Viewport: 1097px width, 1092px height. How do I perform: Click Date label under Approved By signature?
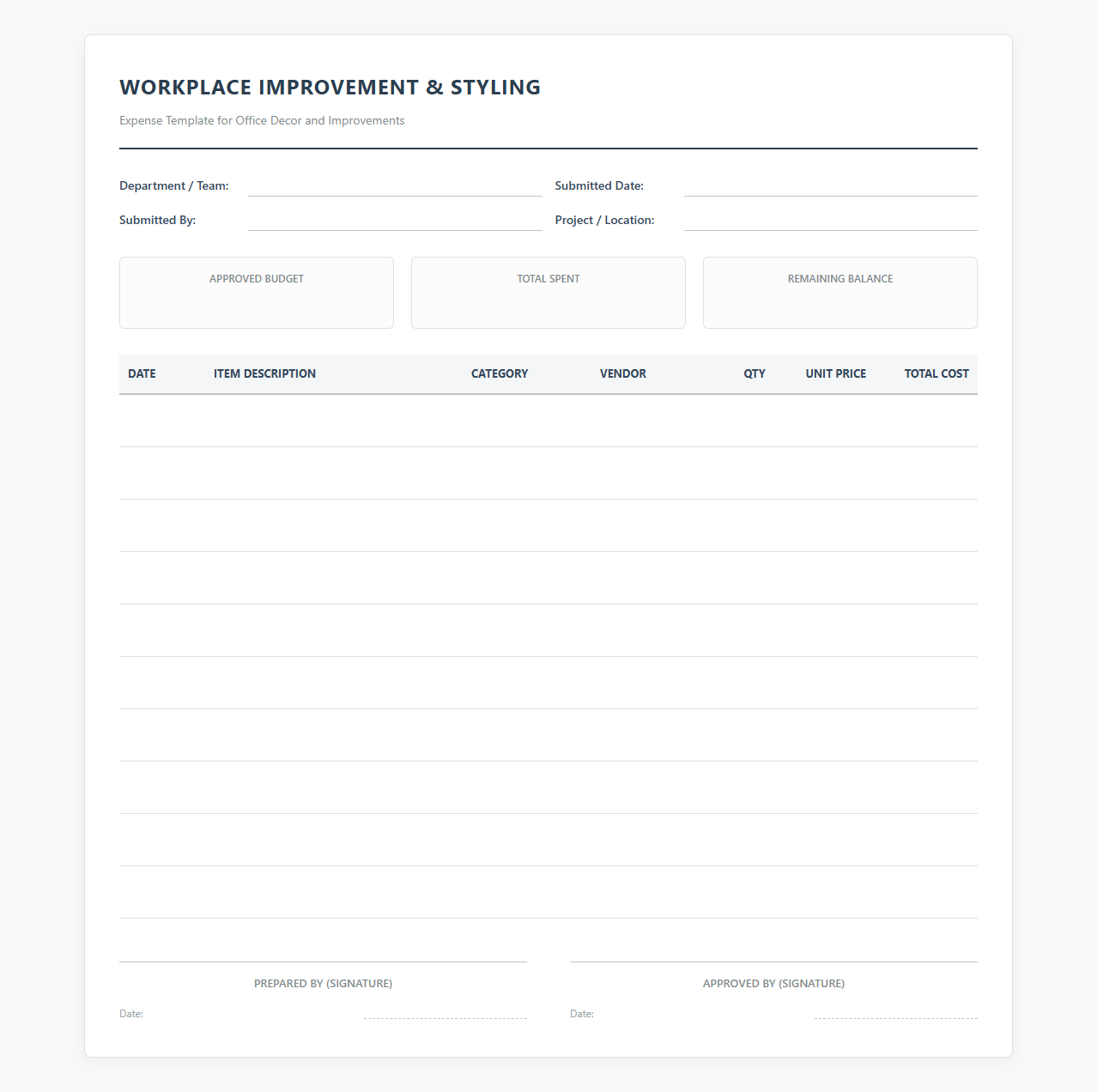click(x=582, y=1014)
